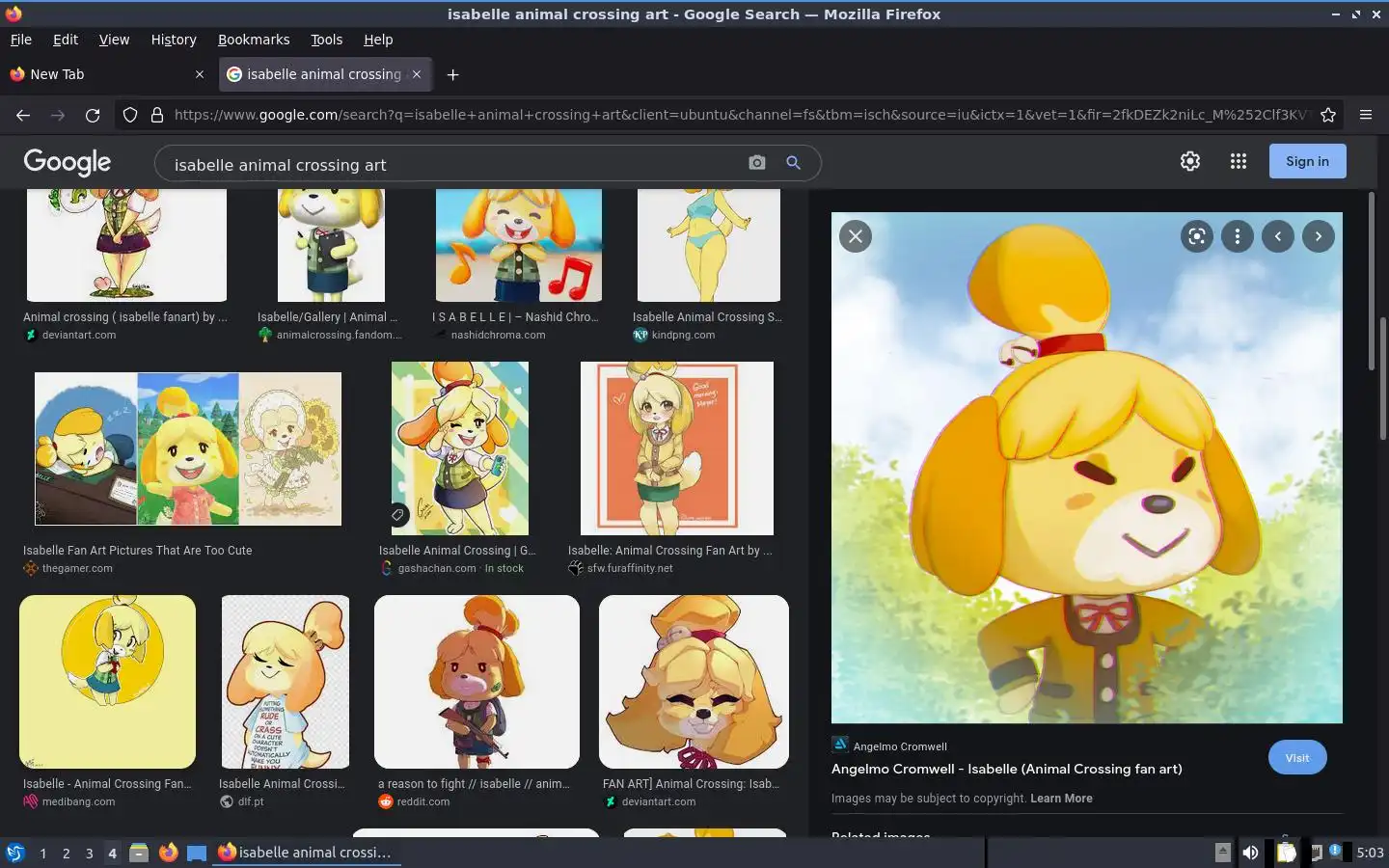Go to next image in preview
Screen dimensions: 1389x868
(1319, 236)
